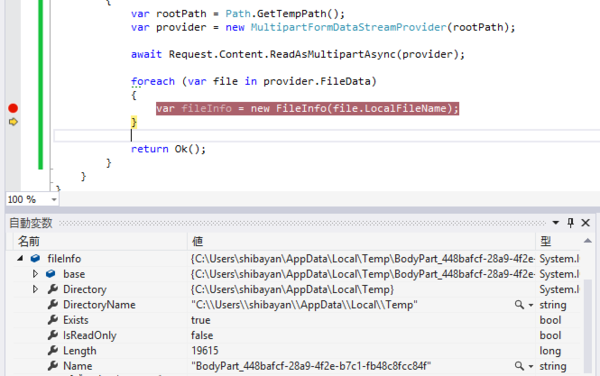This screenshot has height=376, width=600.
Task: Select the Directory property name
Action: click(85, 290)
